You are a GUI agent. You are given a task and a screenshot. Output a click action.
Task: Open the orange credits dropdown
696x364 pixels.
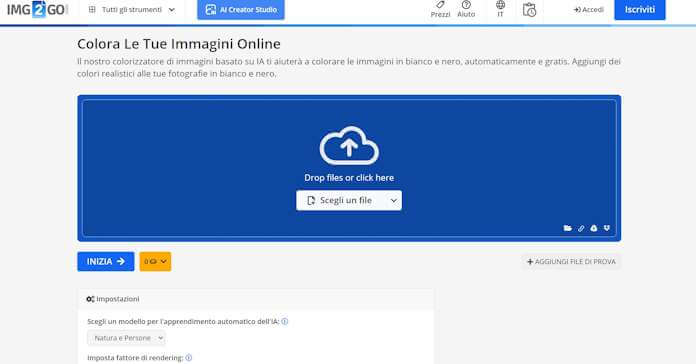pyautogui.click(x=155, y=261)
